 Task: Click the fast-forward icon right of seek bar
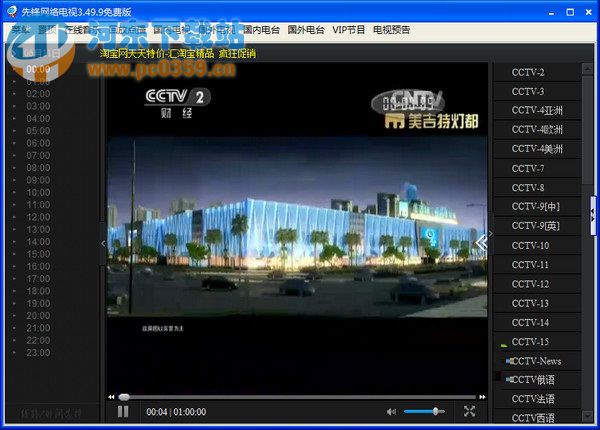483,397
